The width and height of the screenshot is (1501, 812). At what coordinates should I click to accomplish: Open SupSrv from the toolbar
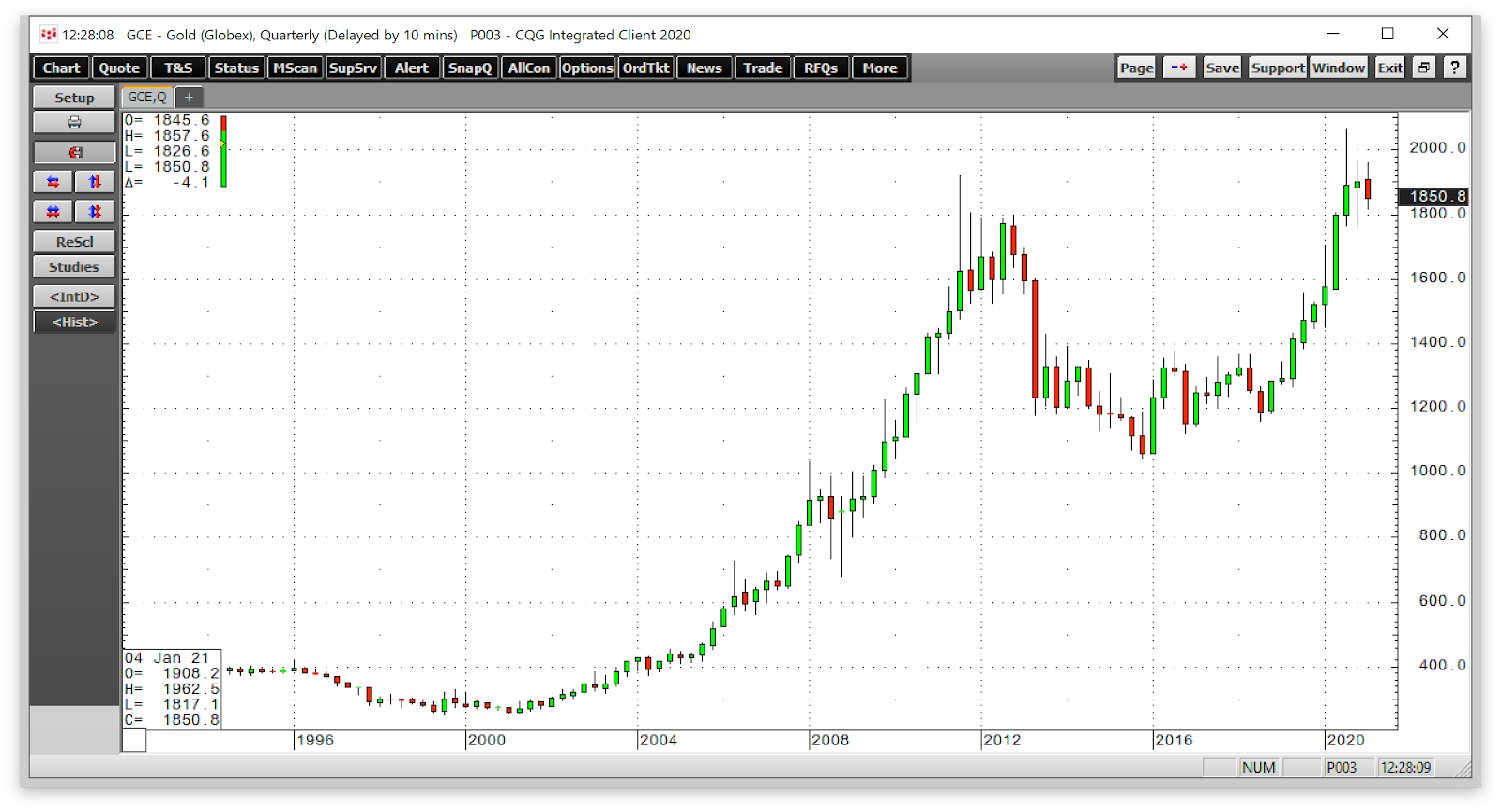click(353, 68)
